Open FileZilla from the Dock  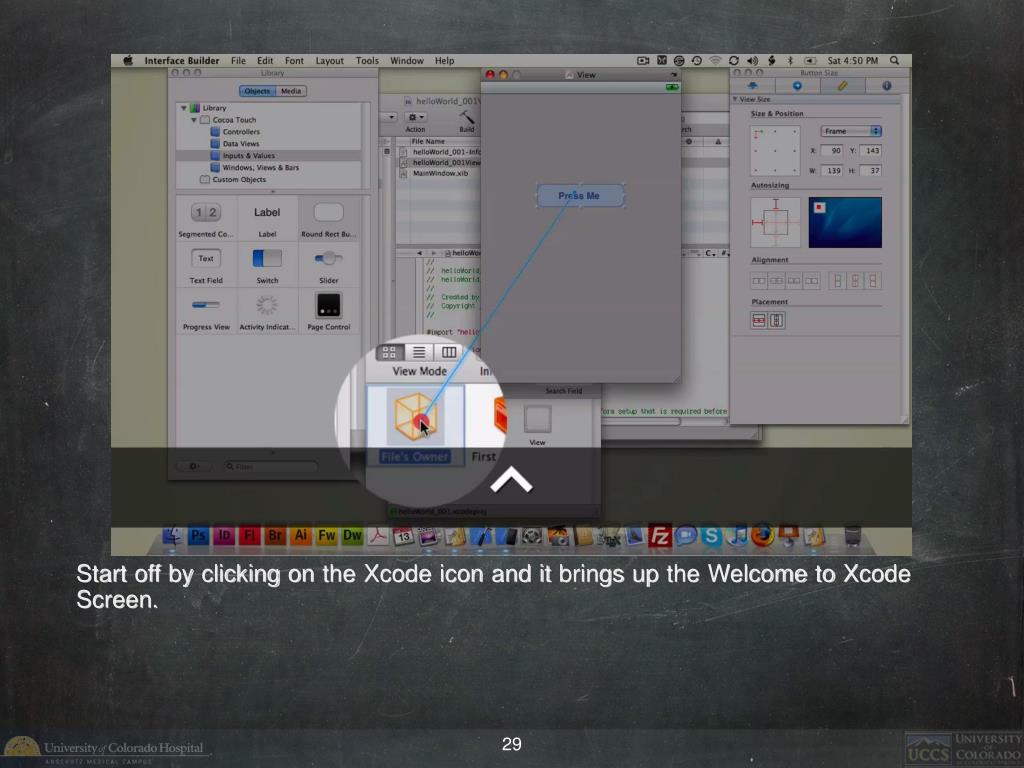click(660, 536)
